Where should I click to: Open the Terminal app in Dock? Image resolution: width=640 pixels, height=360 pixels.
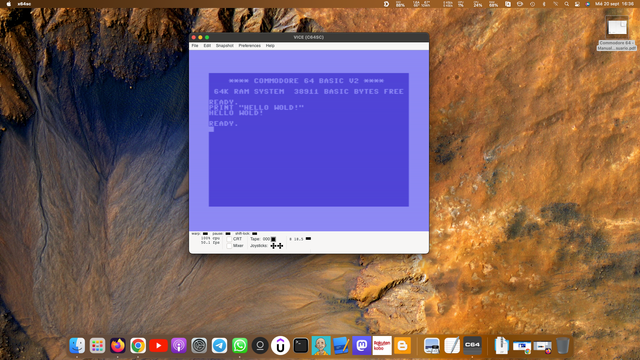(301, 346)
